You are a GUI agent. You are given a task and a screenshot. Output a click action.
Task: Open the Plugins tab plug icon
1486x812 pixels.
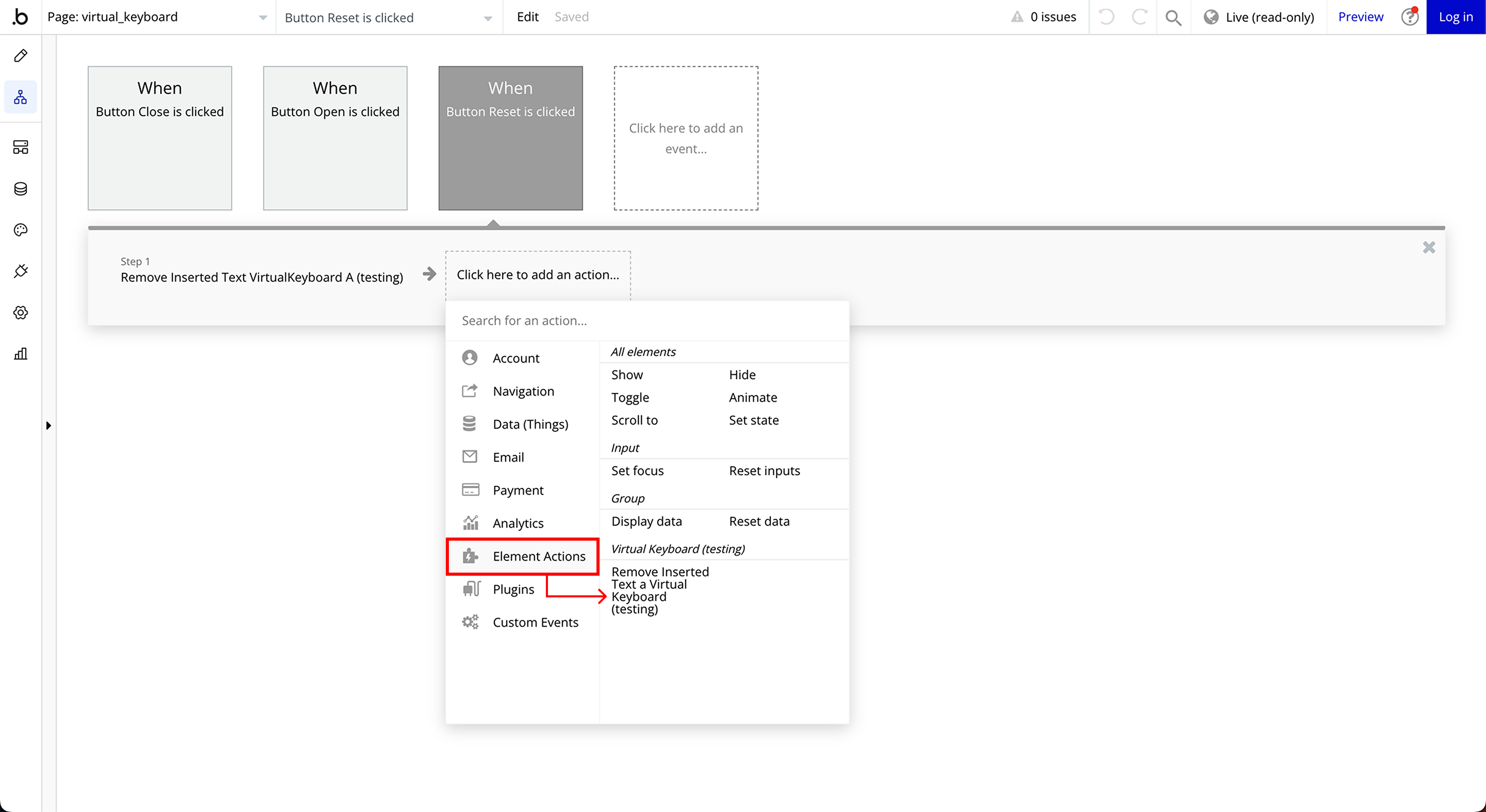click(21, 271)
